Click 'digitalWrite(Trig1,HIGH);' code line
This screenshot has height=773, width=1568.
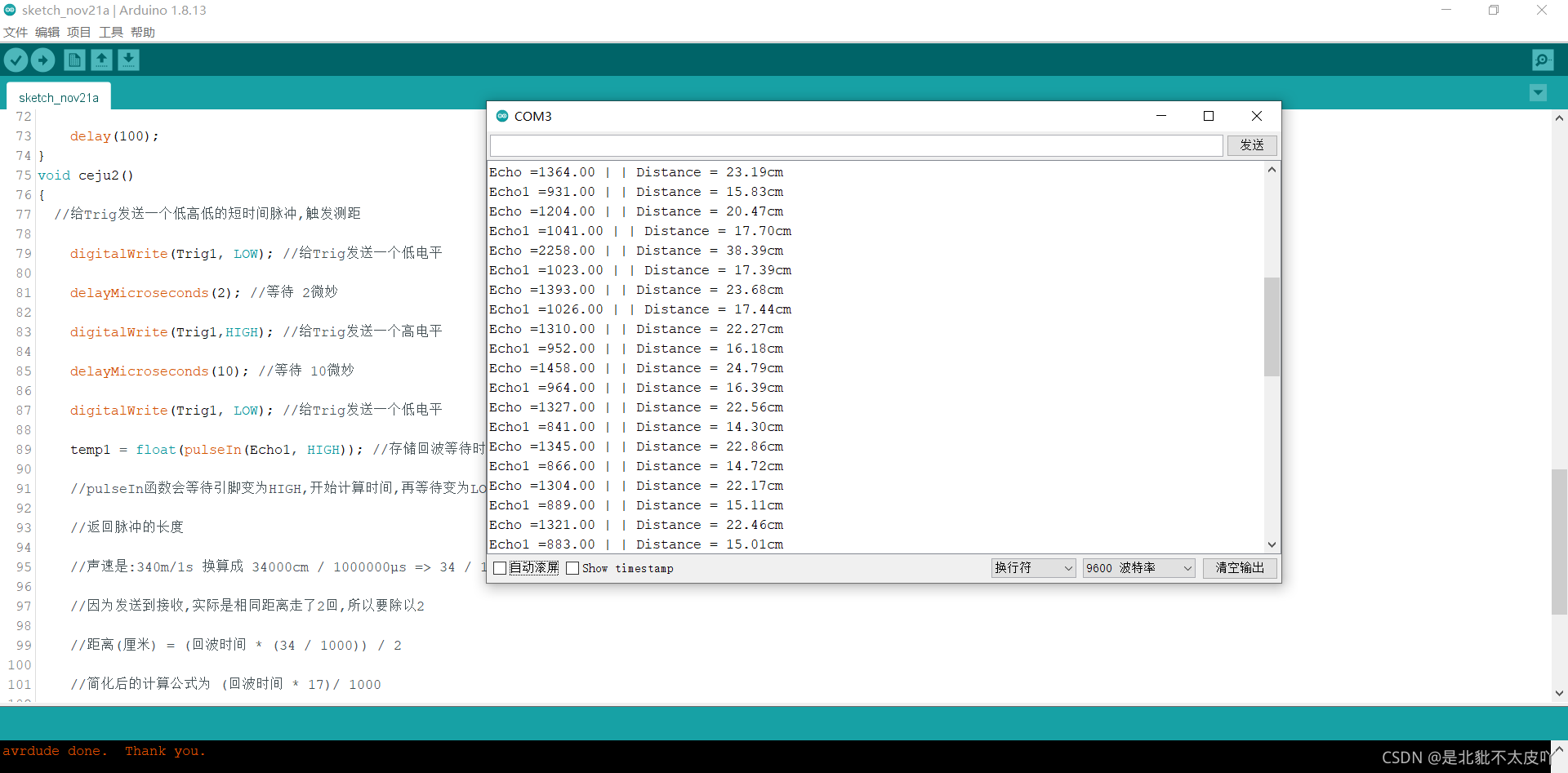tap(171, 332)
